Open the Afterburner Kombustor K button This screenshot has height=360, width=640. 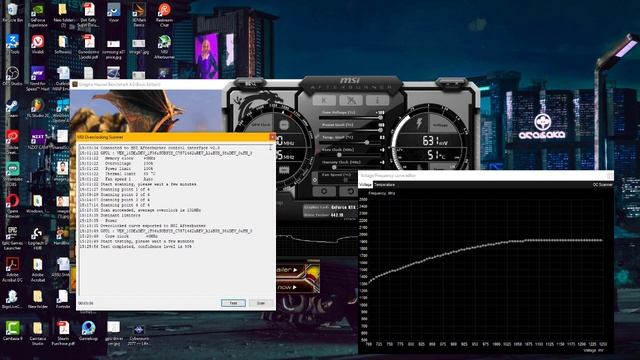(324, 100)
